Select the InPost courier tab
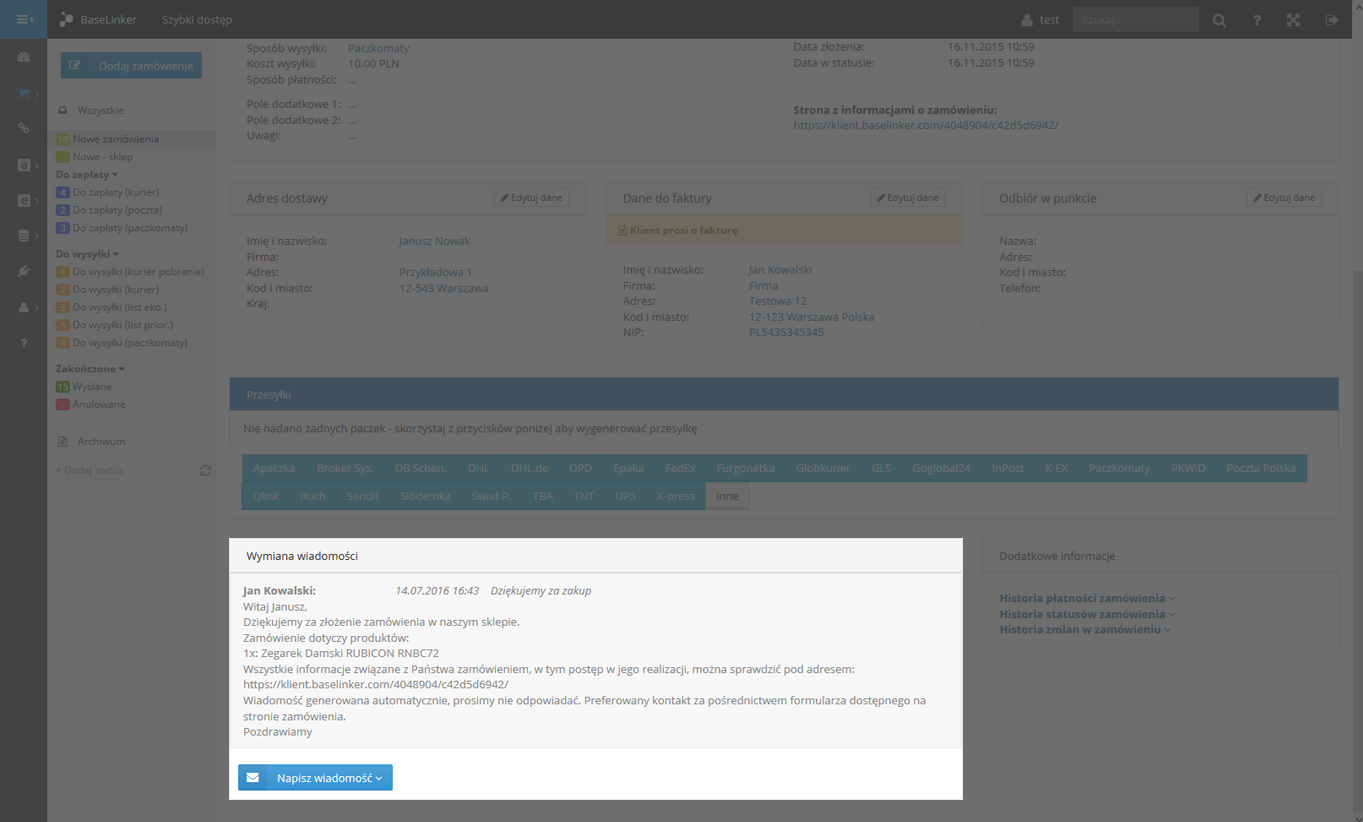The height and width of the screenshot is (822, 1363). click(x=1007, y=468)
